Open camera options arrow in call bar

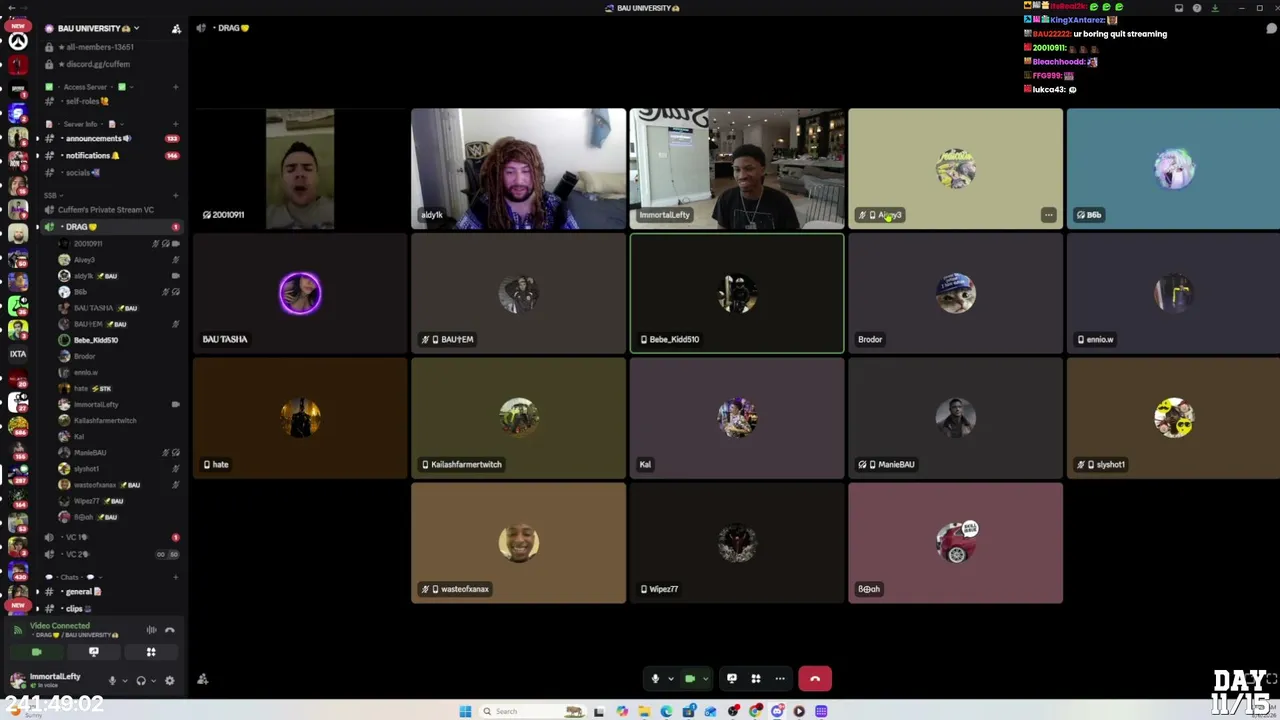click(x=705, y=679)
